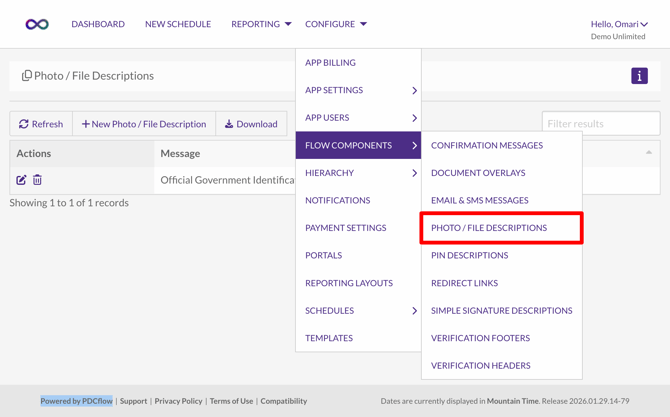Click the edit pencil icon in Actions
Screen dimensions: 670x417
(x=21, y=180)
